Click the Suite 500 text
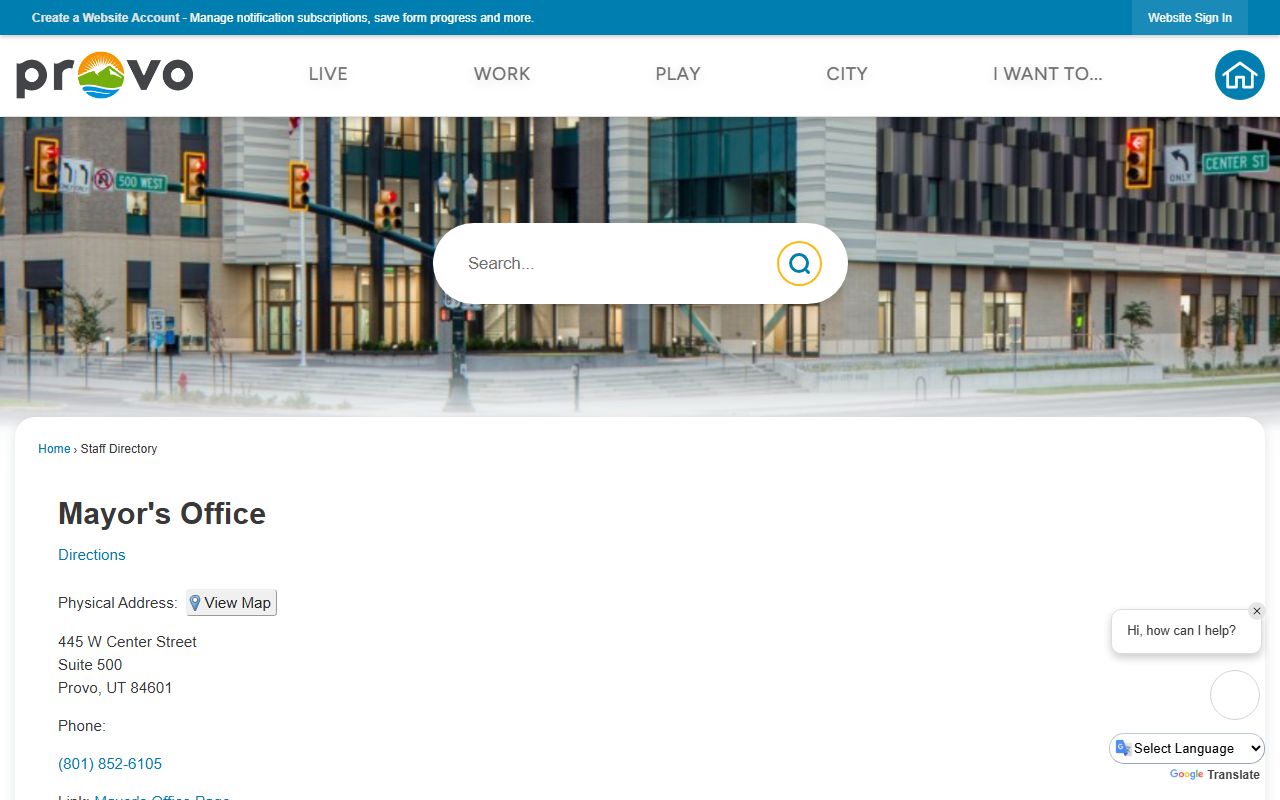The height and width of the screenshot is (800, 1280). coord(90,665)
